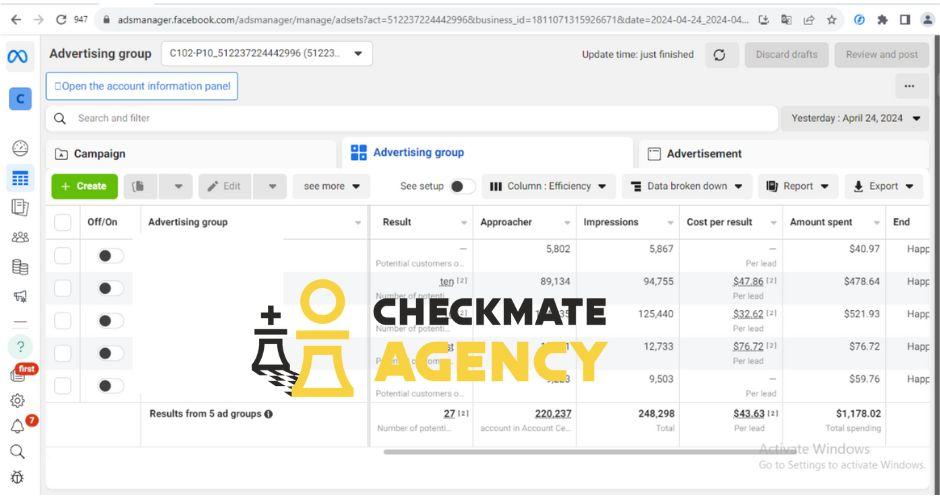Open the Column: Efficiency dropdown
The image size is (940, 502).
pos(547,187)
